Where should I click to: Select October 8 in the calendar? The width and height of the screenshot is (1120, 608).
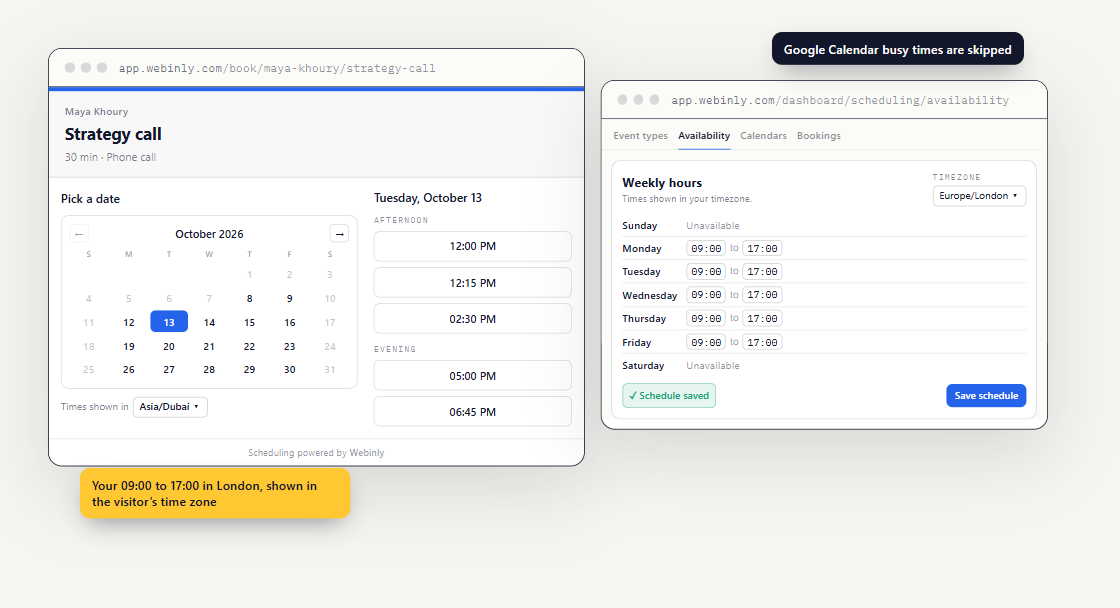pyautogui.click(x=249, y=299)
